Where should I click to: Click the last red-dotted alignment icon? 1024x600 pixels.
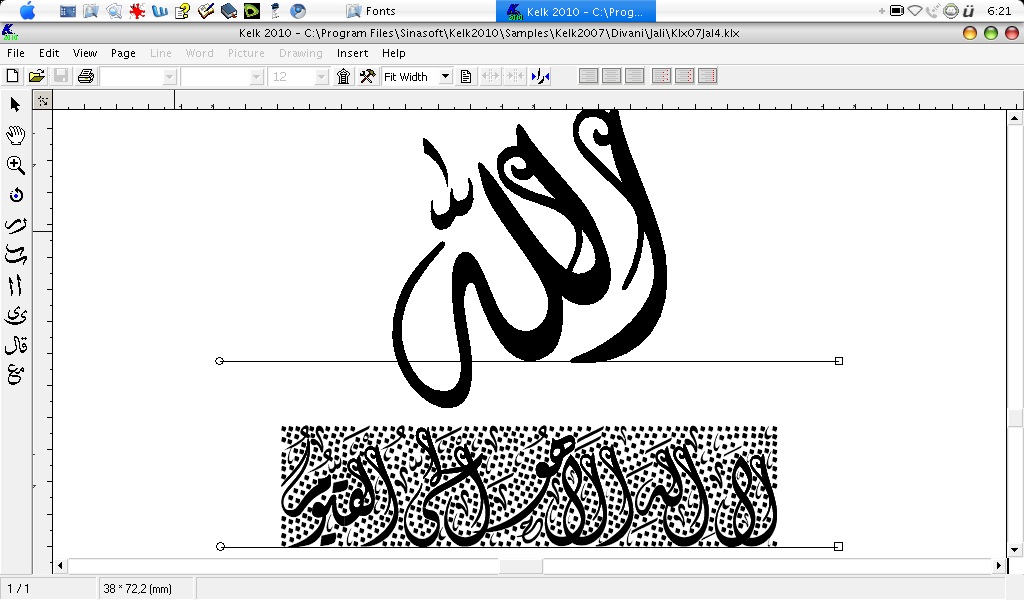pyautogui.click(x=707, y=76)
